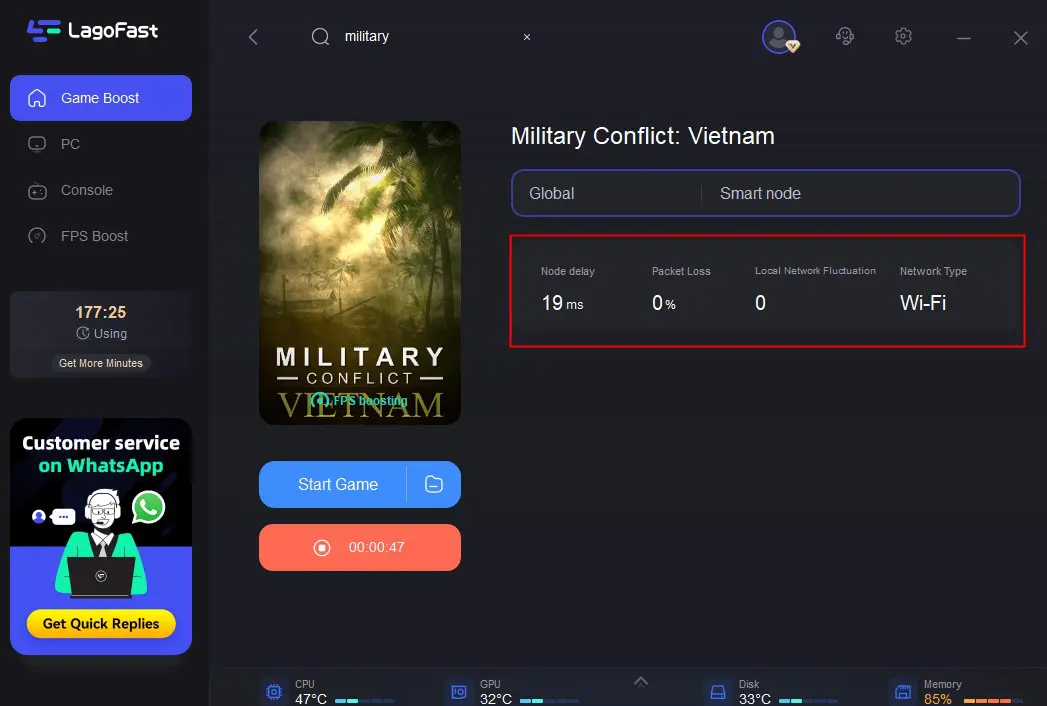Click the GPU 32°C temperature reading
Viewport: 1047px width, 706px height.
(x=495, y=699)
